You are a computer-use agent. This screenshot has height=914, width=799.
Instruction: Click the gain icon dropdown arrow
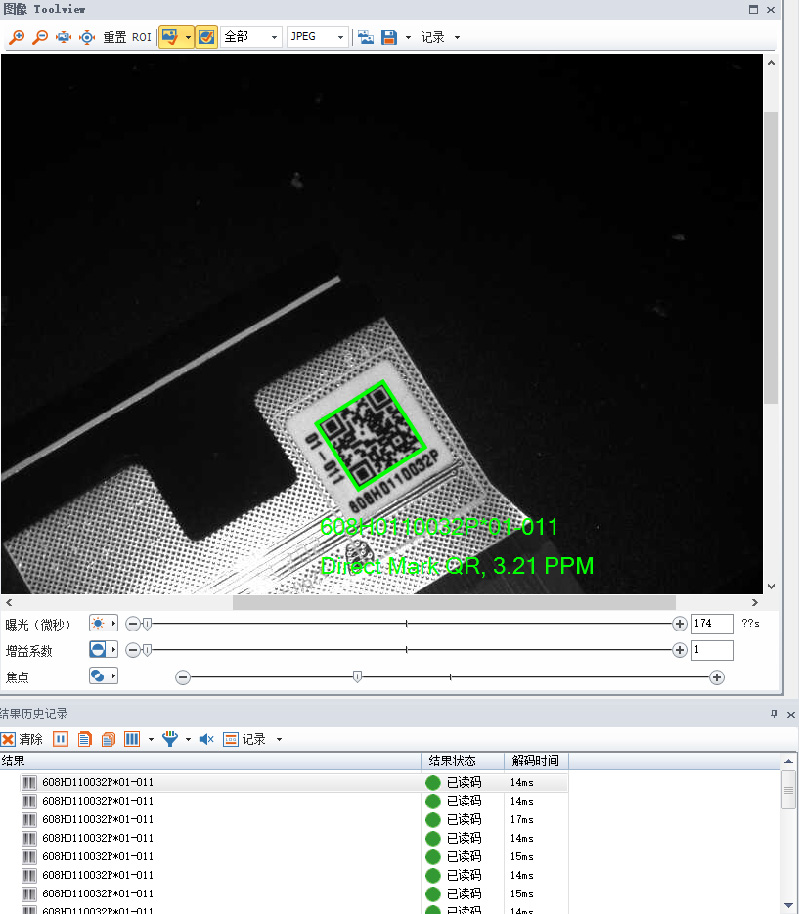point(113,649)
